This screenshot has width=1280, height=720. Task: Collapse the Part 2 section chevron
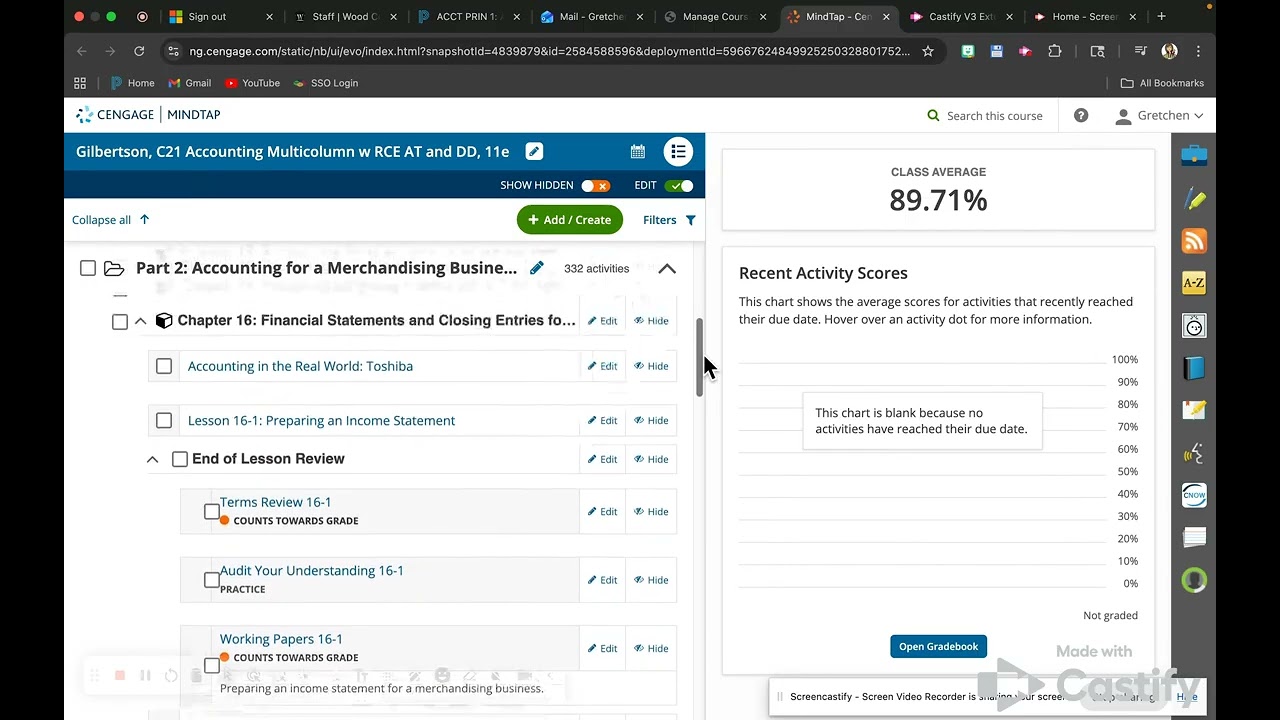click(x=667, y=268)
